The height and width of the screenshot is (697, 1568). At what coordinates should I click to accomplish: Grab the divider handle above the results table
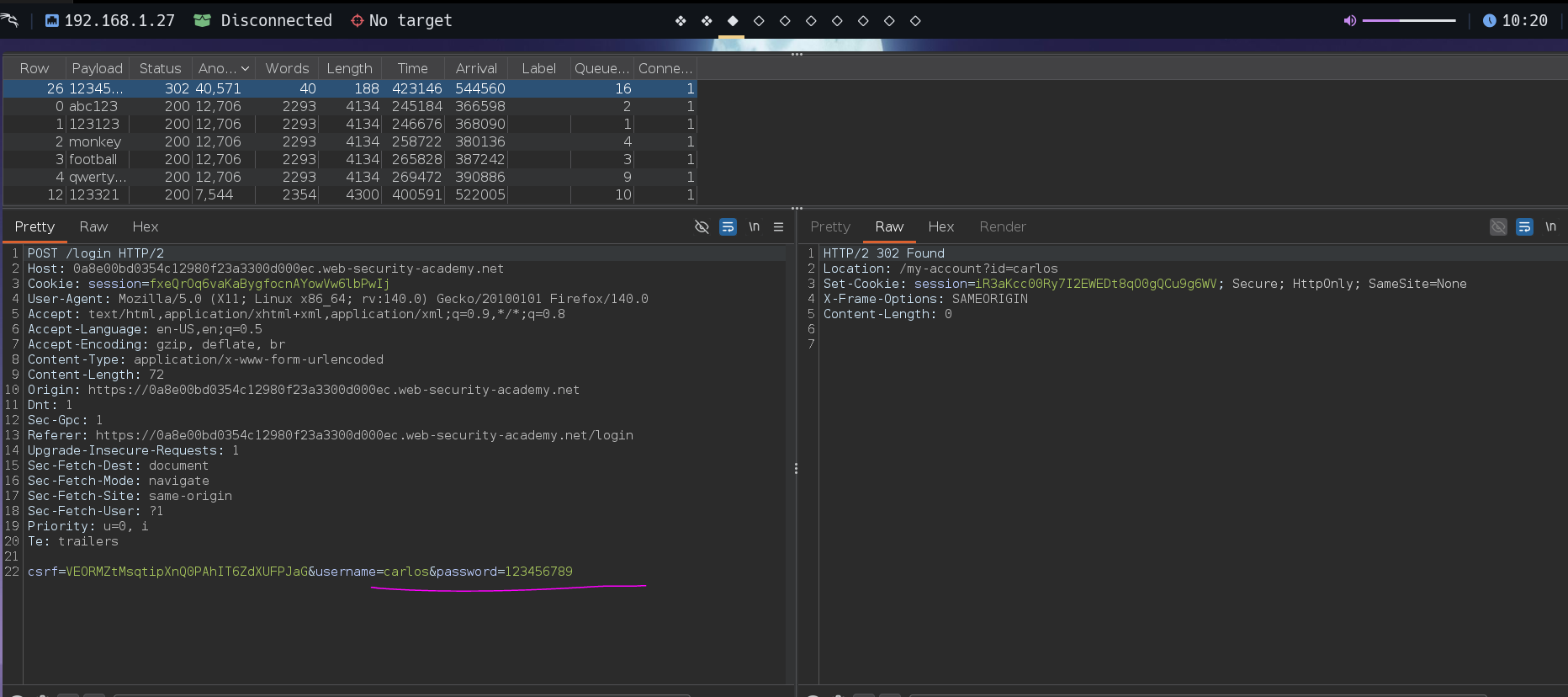797,55
